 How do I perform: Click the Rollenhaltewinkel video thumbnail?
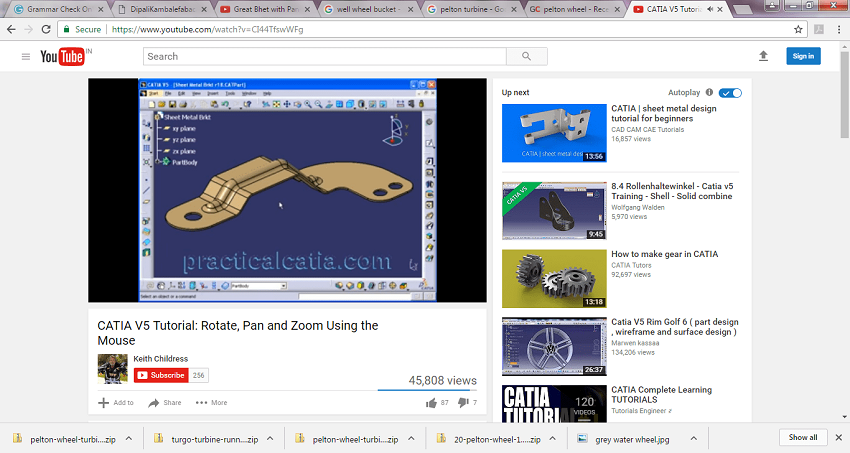coord(554,211)
